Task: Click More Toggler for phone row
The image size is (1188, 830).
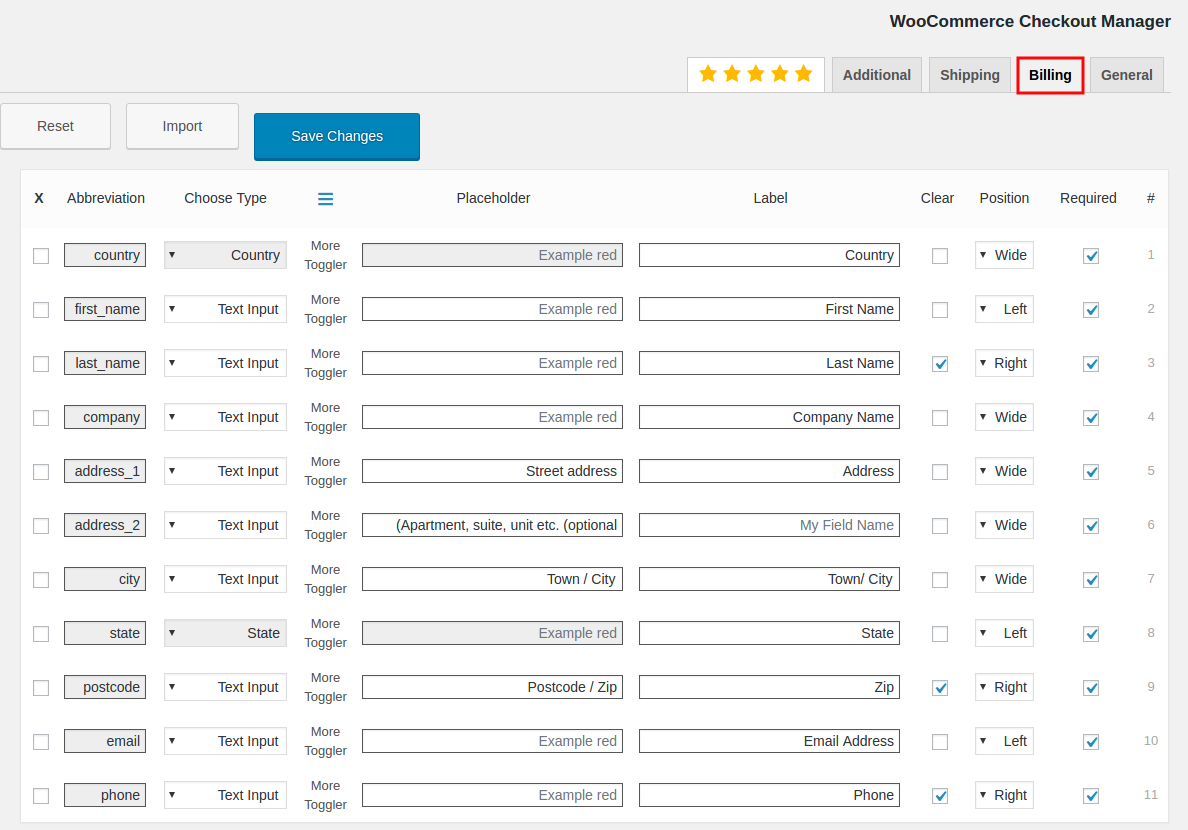Action: coord(325,795)
